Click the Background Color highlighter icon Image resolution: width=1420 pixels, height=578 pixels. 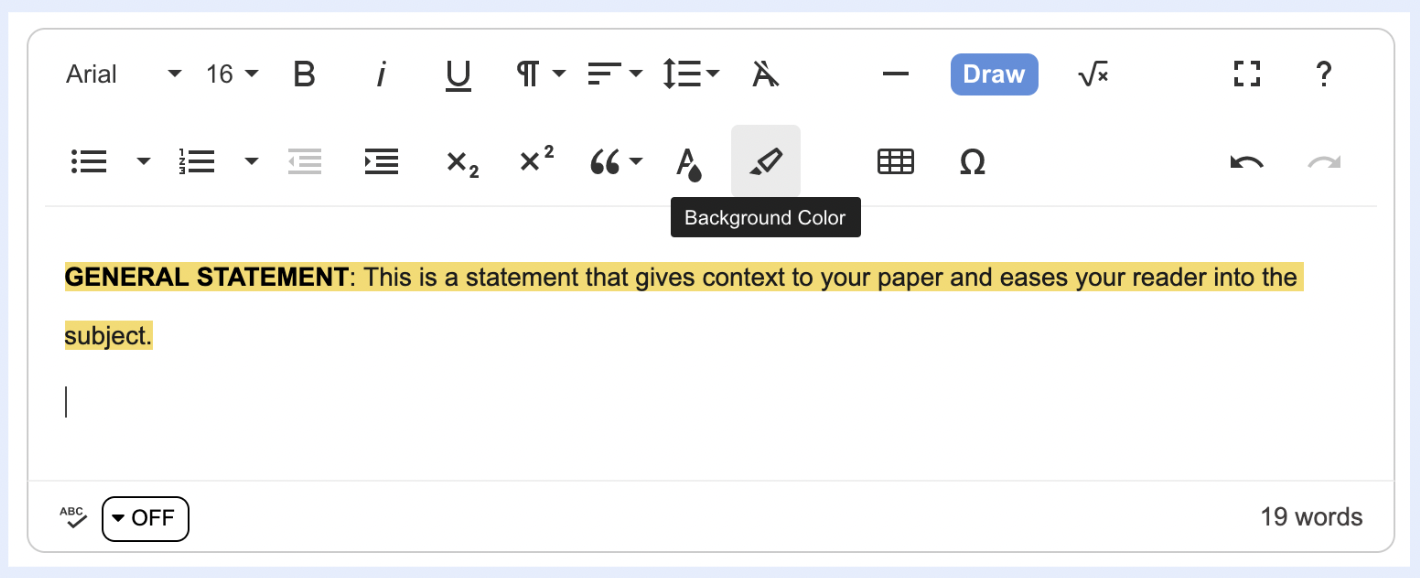(766, 161)
